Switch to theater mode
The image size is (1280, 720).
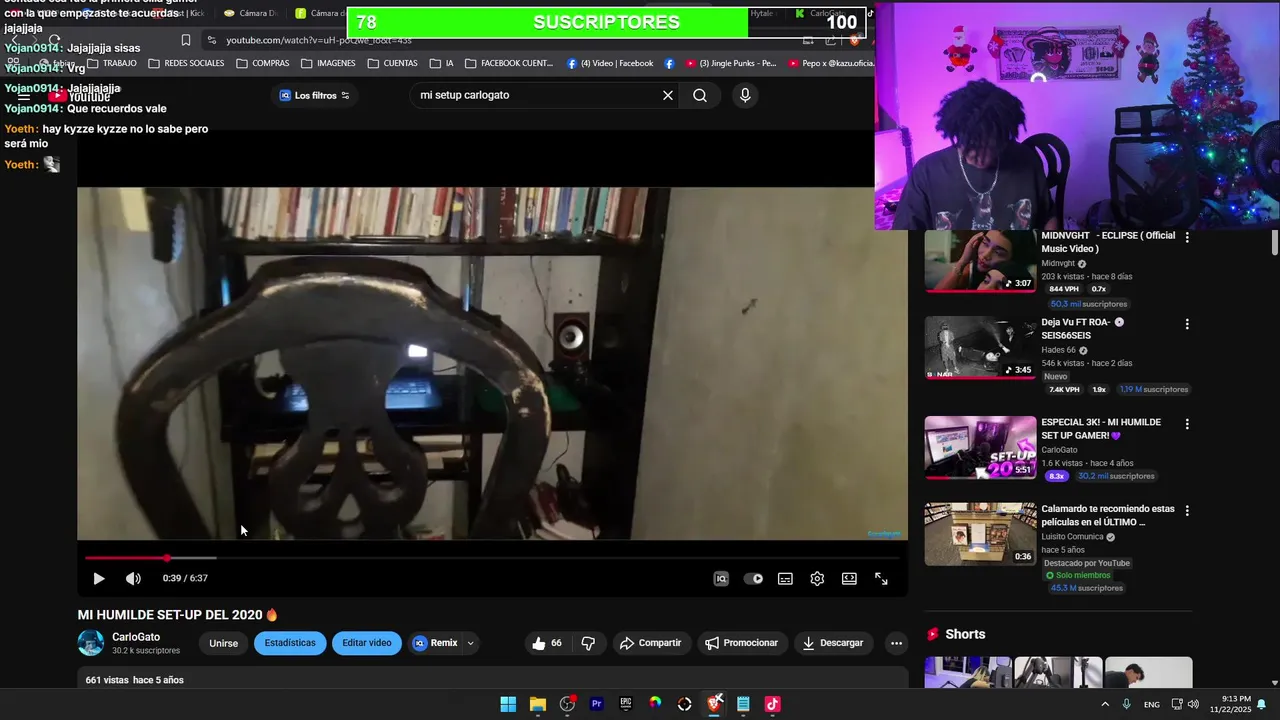pos(849,578)
